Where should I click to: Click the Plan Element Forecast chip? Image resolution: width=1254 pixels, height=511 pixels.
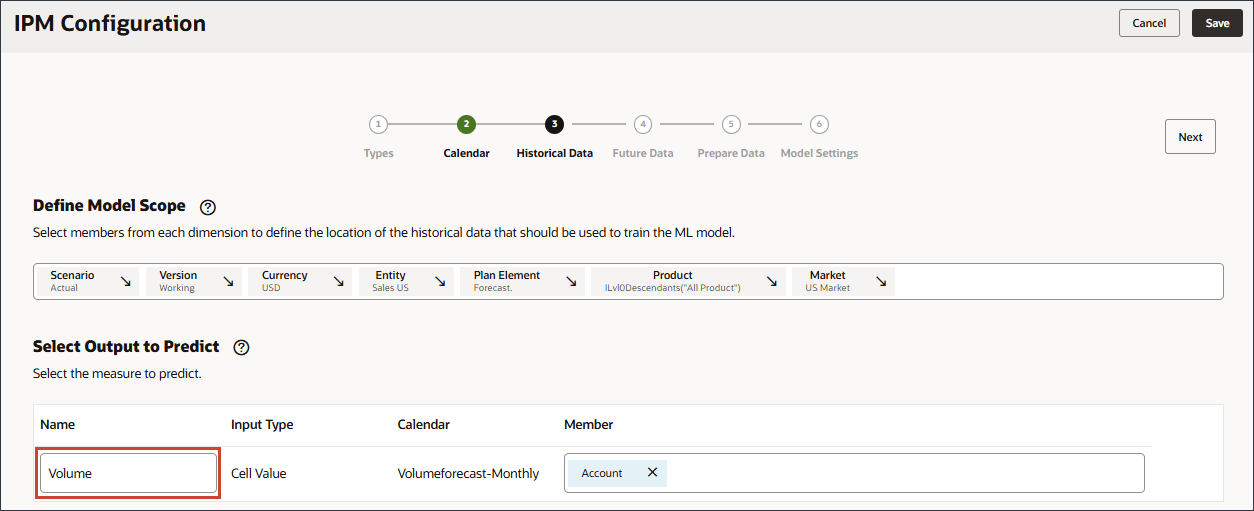pyautogui.click(x=522, y=281)
